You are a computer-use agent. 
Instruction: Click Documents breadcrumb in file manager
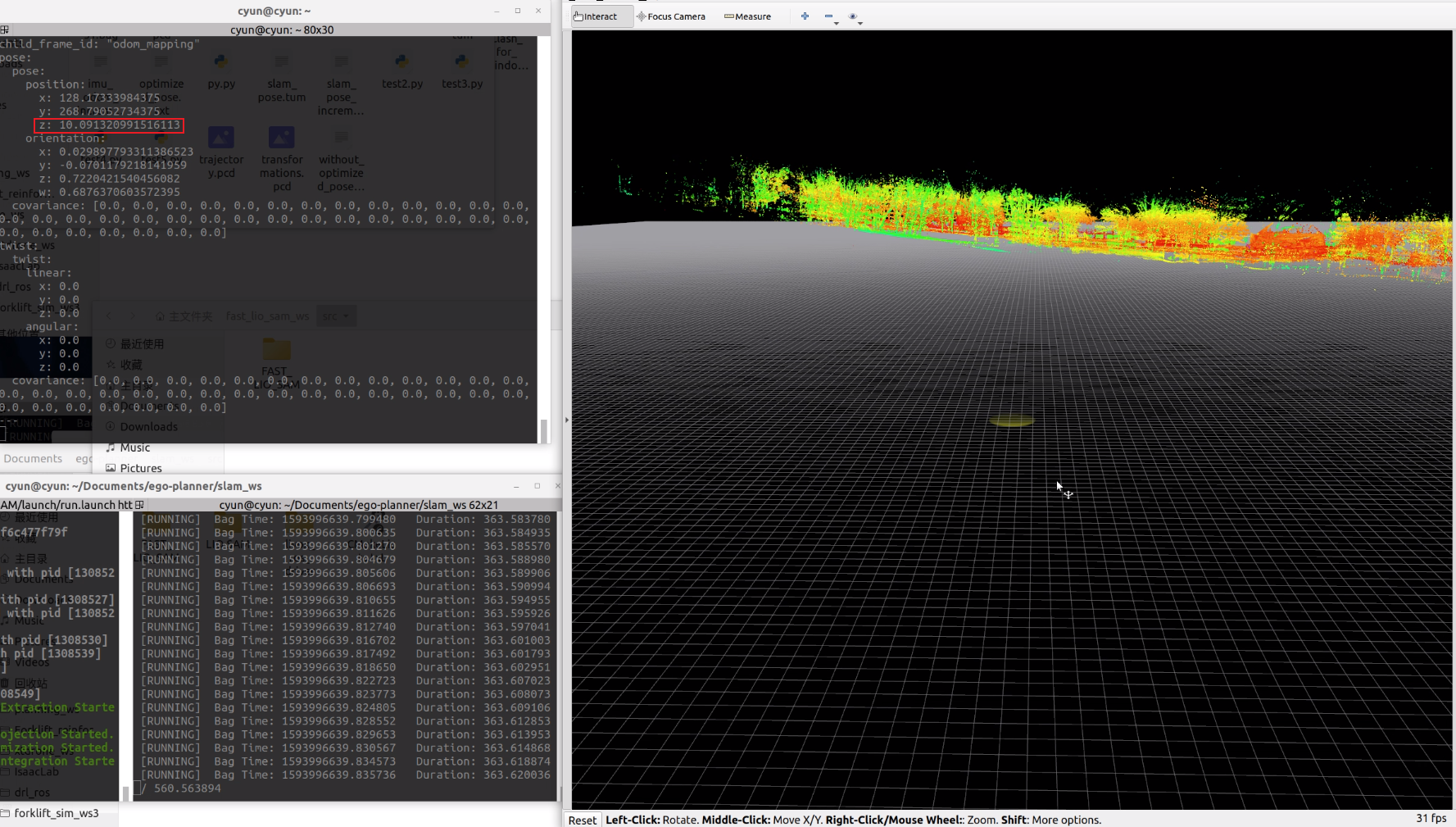(x=33, y=459)
